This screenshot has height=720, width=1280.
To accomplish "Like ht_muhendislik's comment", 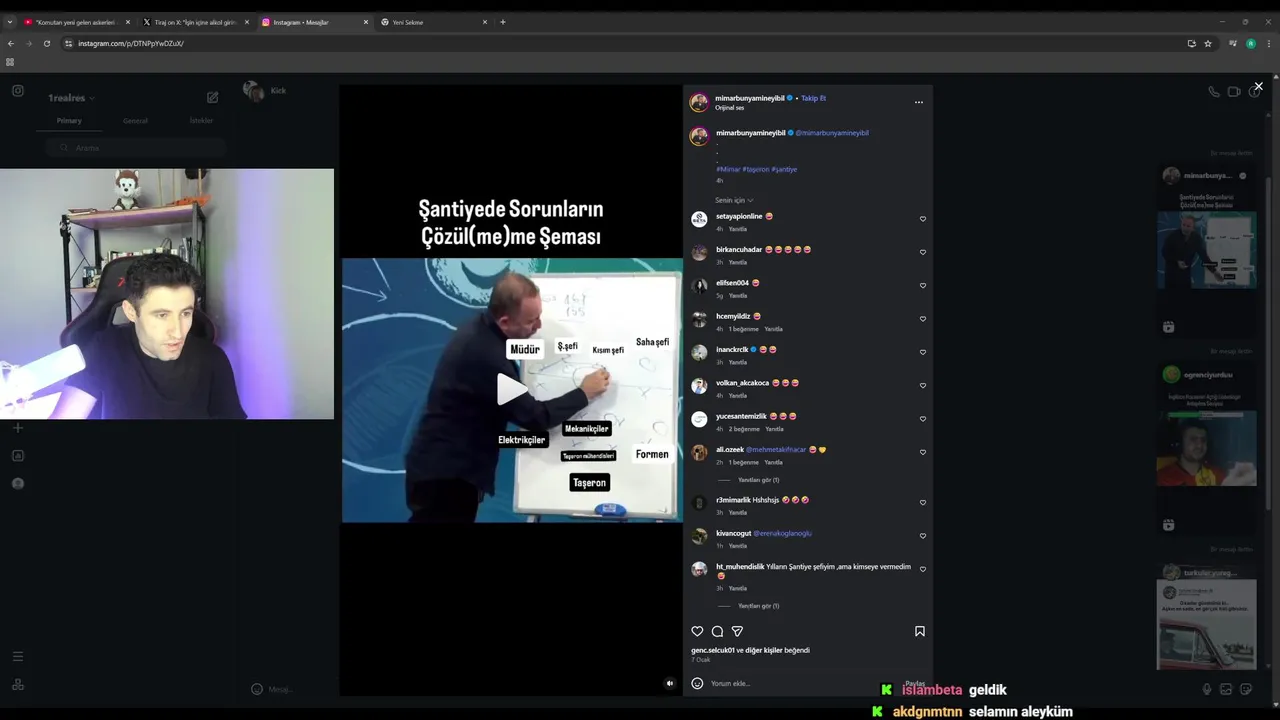I will [922, 569].
